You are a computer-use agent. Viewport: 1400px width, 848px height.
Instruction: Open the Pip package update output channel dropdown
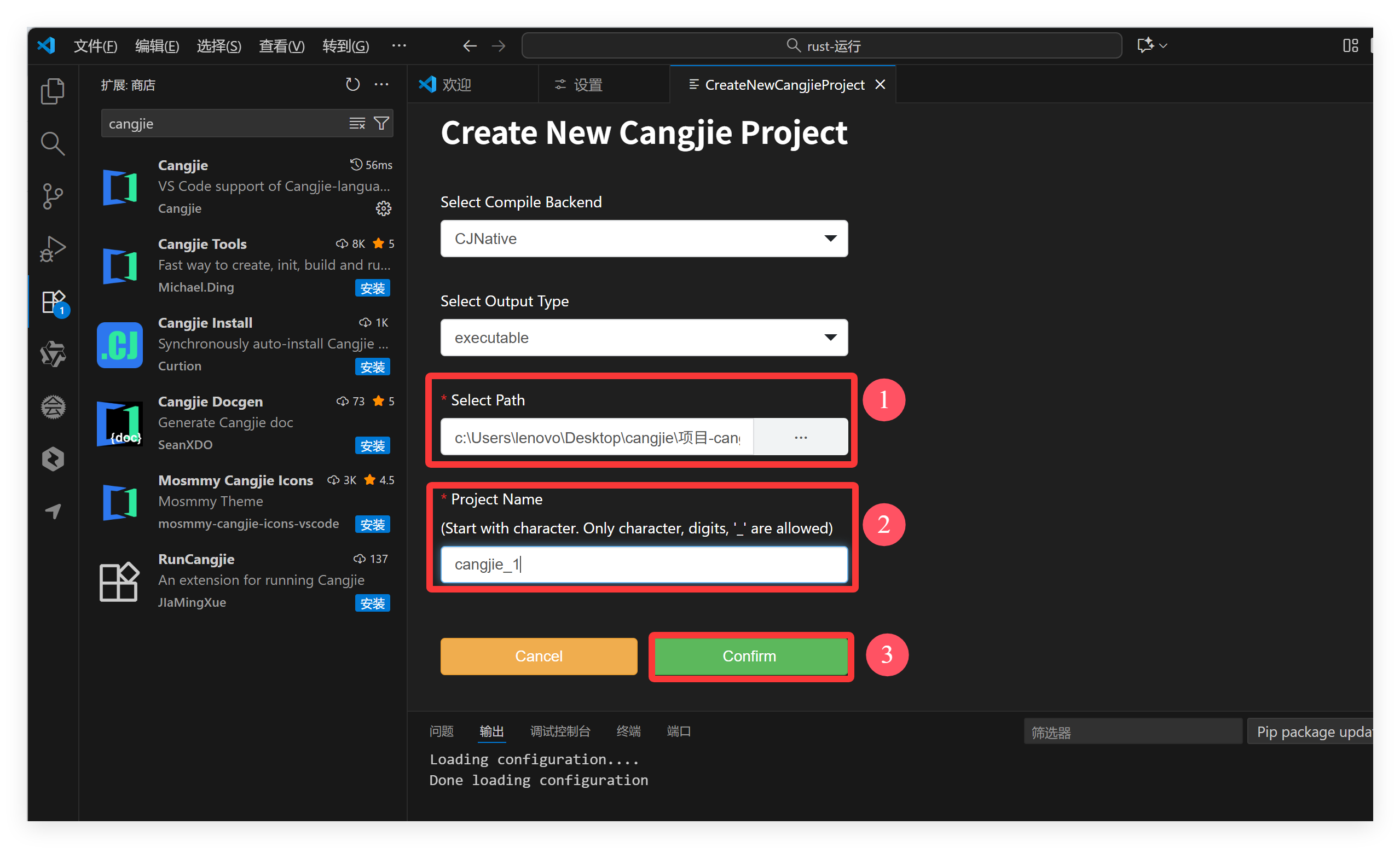[x=1311, y=731]
